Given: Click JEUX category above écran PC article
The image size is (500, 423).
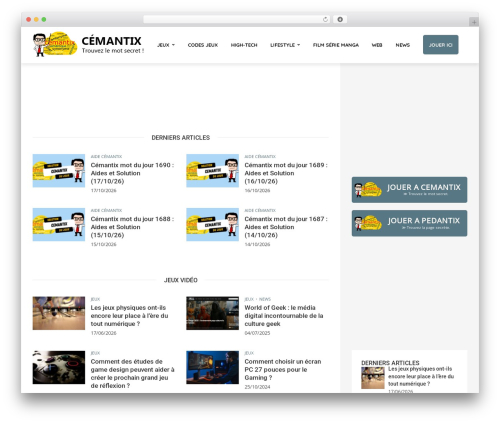Looking at the screenshot, I should [249, 353].
